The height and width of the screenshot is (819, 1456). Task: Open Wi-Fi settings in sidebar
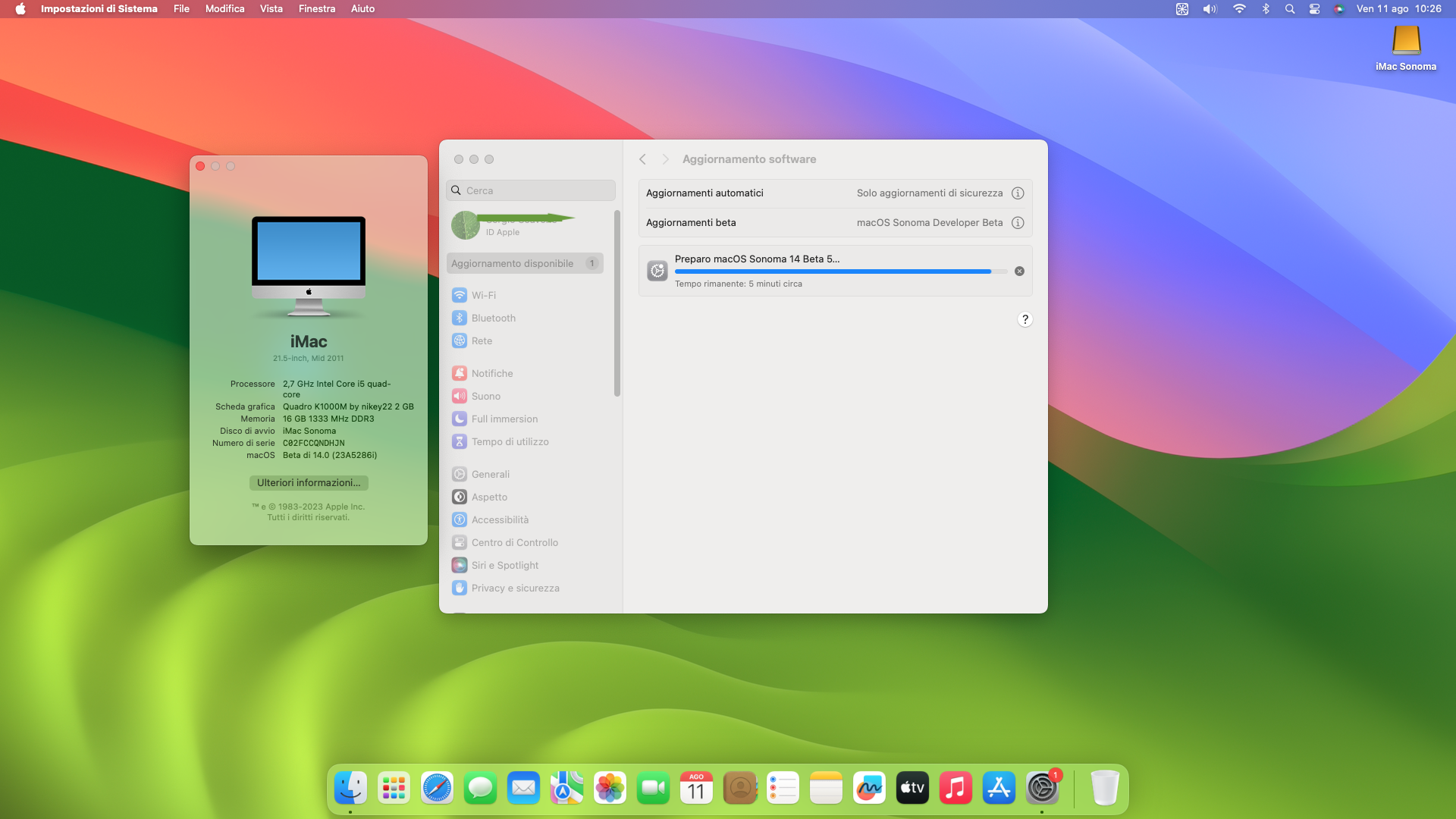(x=483, y=295)
